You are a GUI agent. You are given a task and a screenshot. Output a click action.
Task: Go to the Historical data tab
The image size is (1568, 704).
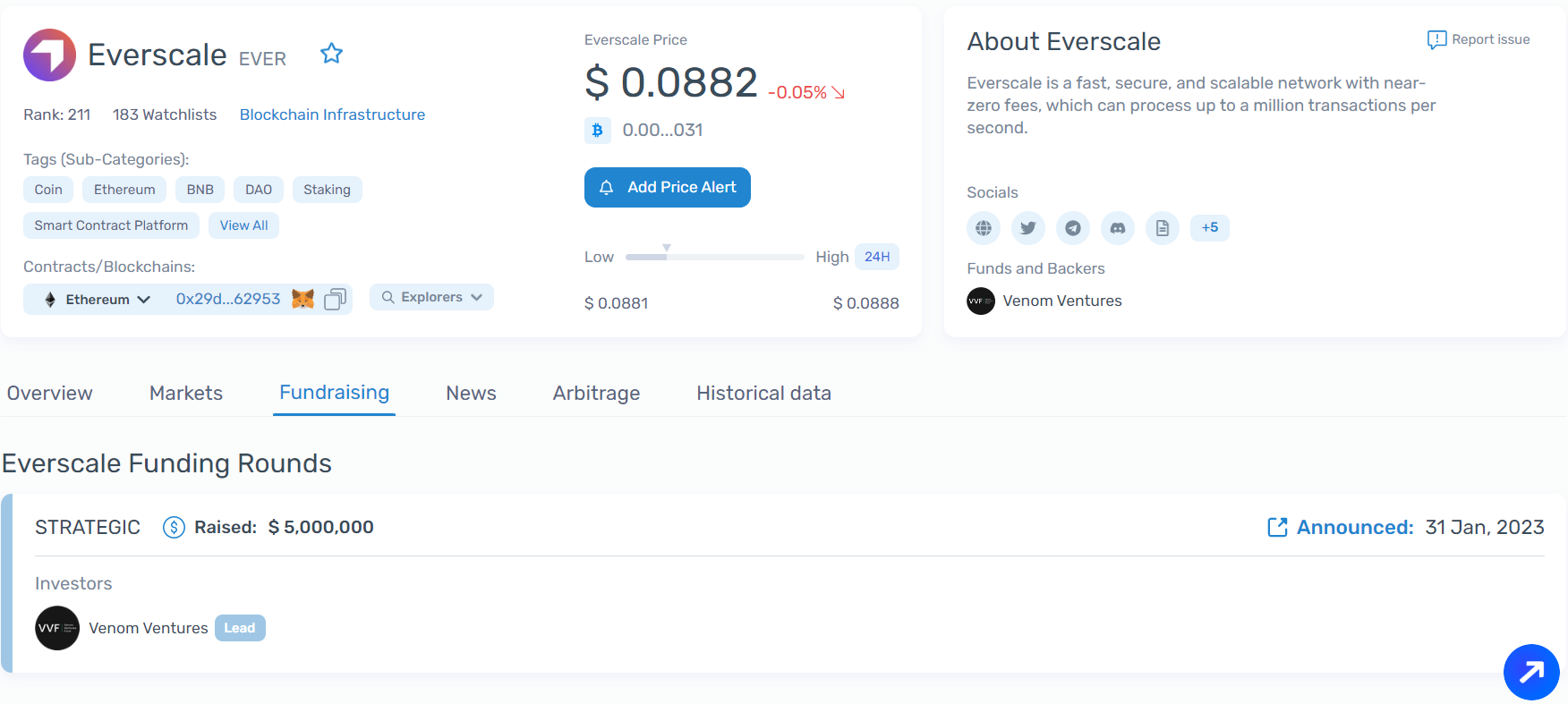coord(763,393)
